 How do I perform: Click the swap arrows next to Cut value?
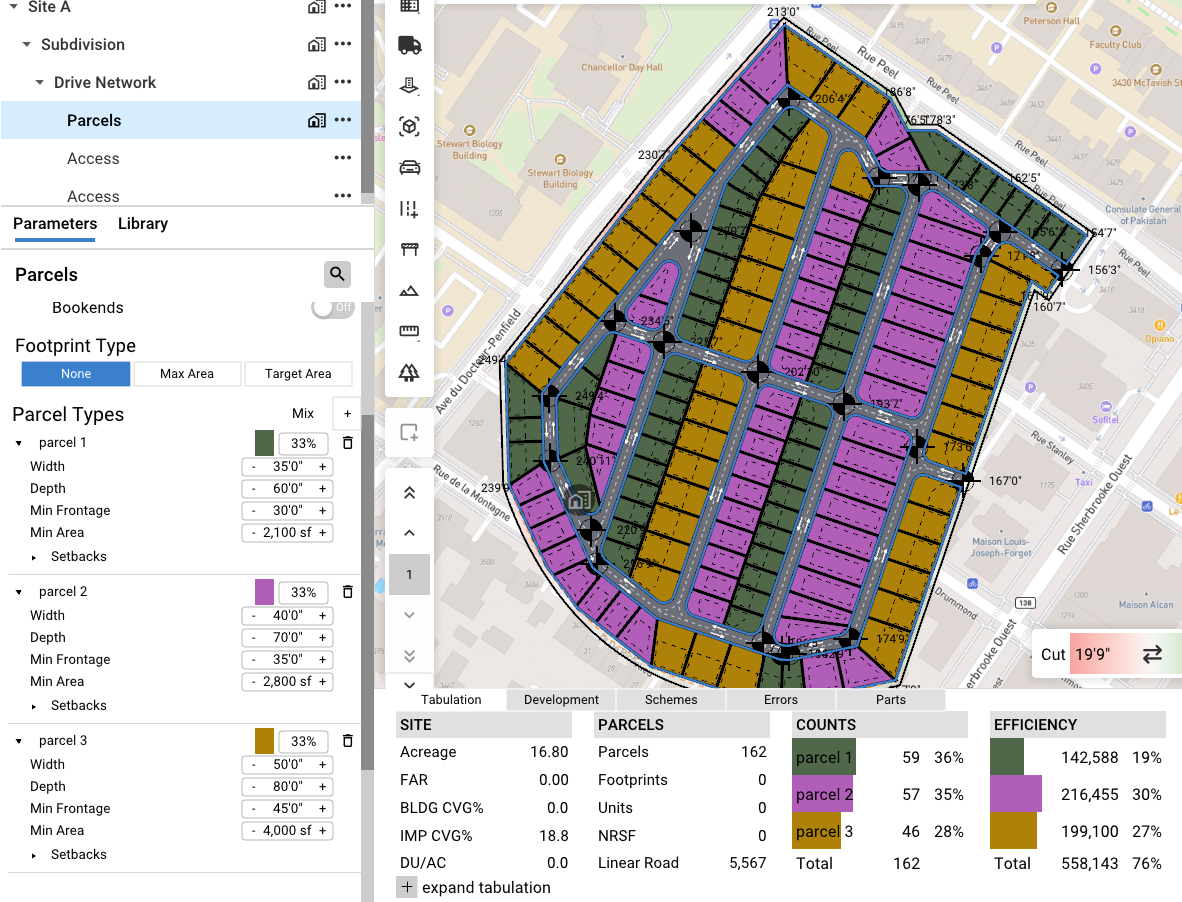[1152, 654]
